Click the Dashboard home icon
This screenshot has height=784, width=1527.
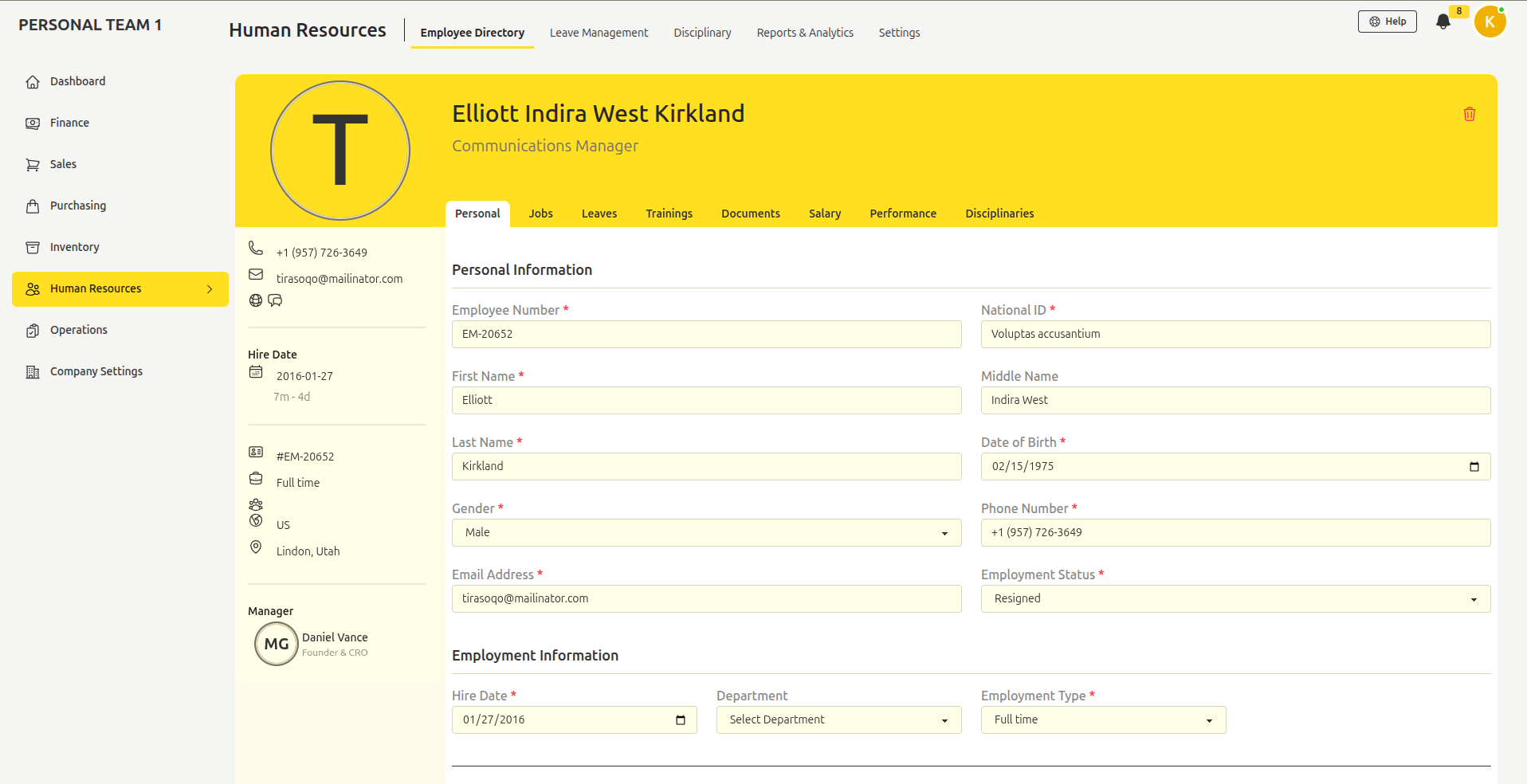33,82
